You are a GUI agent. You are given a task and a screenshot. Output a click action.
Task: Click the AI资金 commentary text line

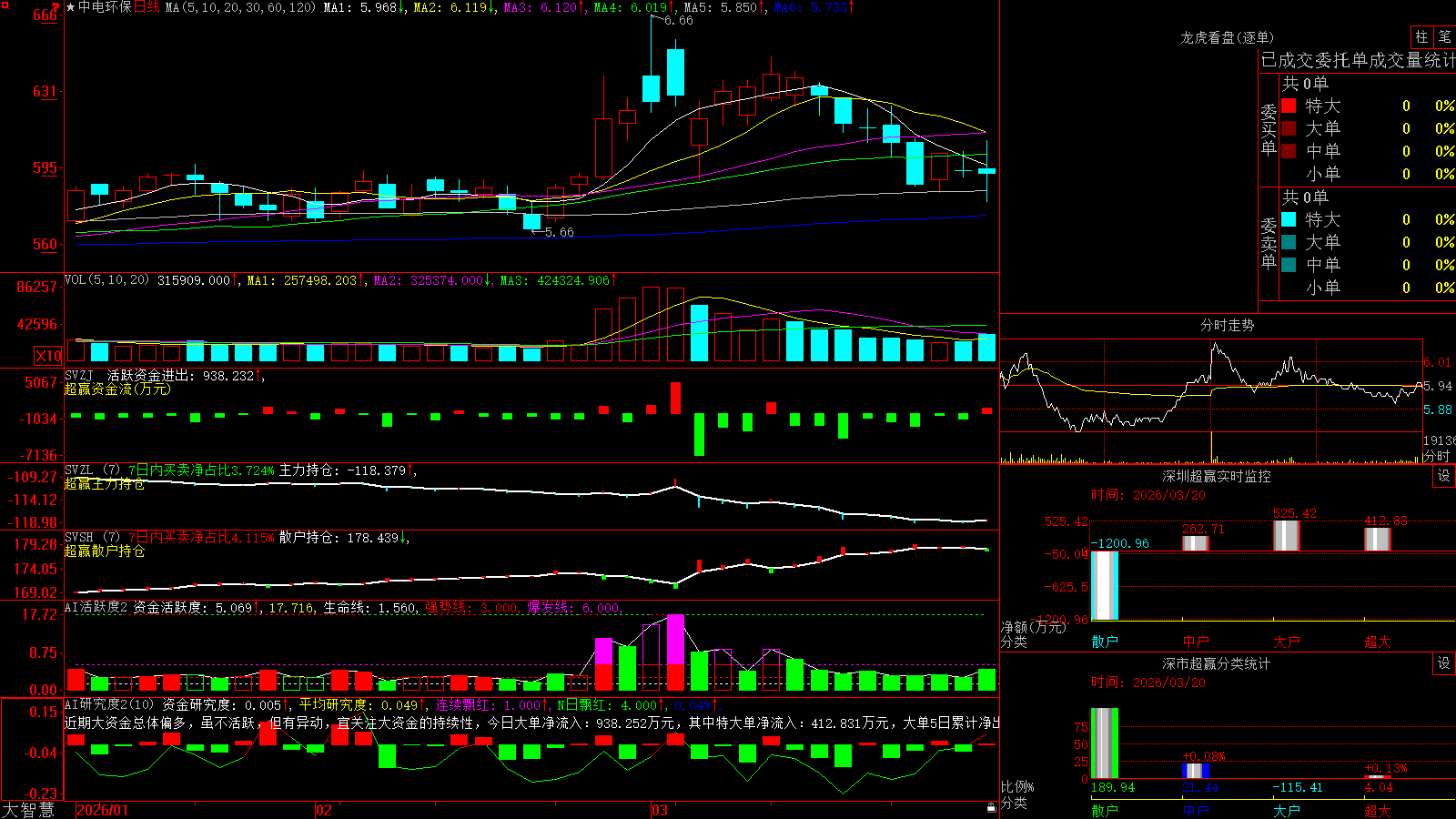532,723
